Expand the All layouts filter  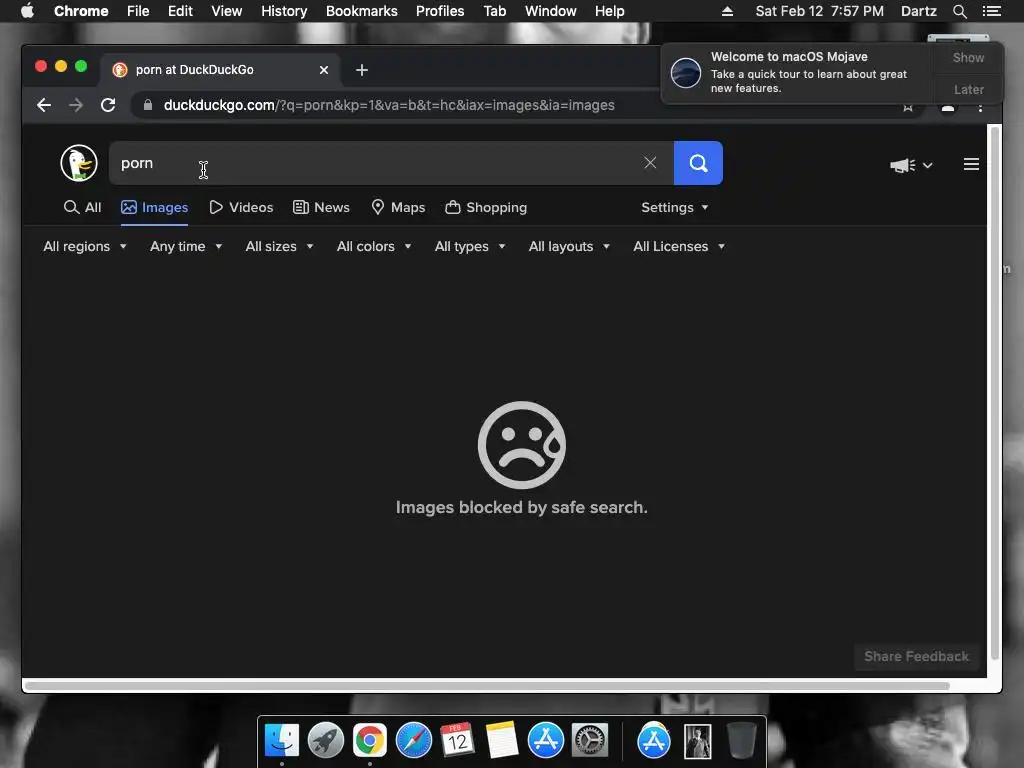click(x=569, y=246)
